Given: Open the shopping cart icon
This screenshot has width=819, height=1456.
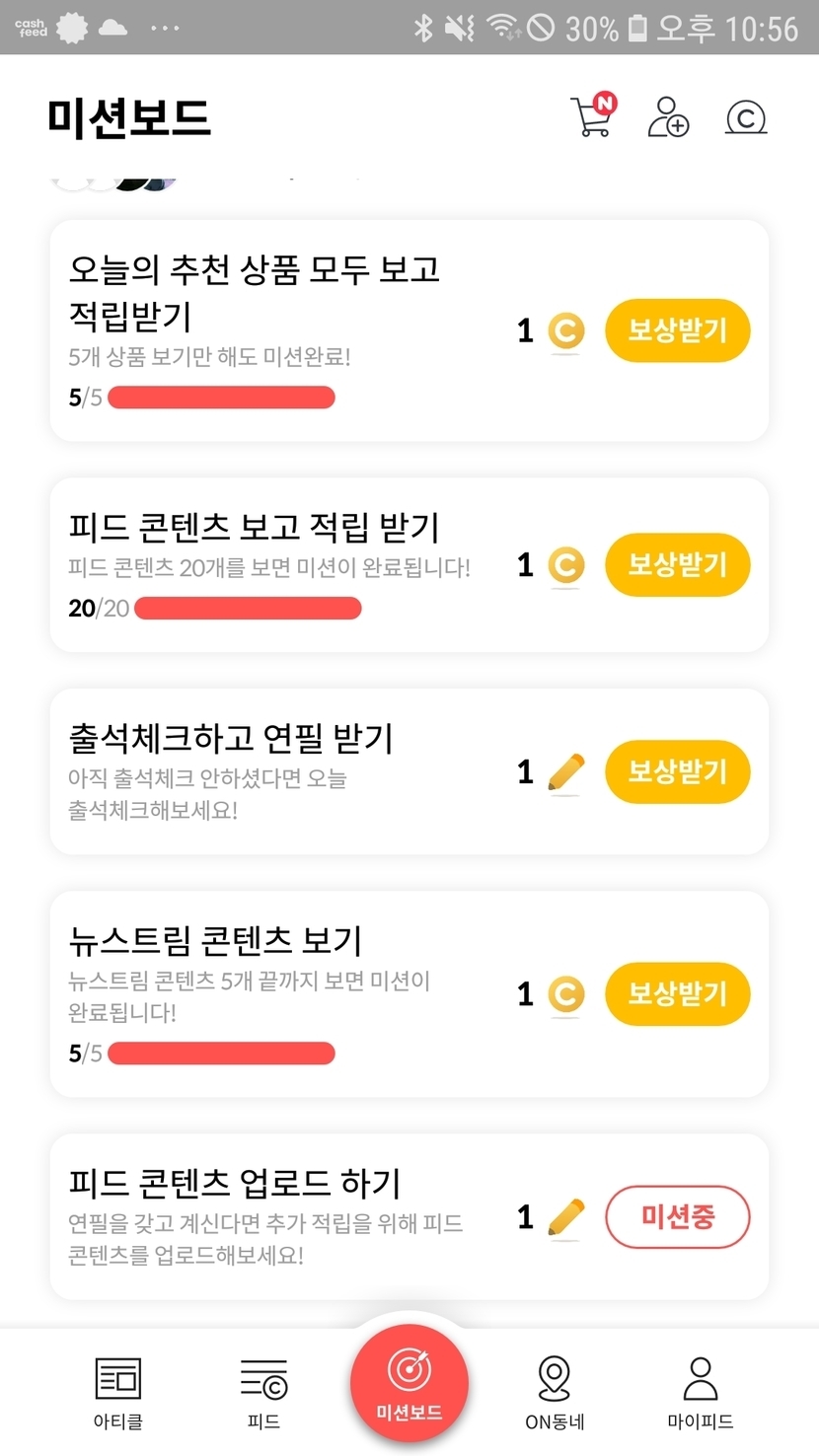Looking at the screenshot, I should pyautogui.click(x=592, y=116).
